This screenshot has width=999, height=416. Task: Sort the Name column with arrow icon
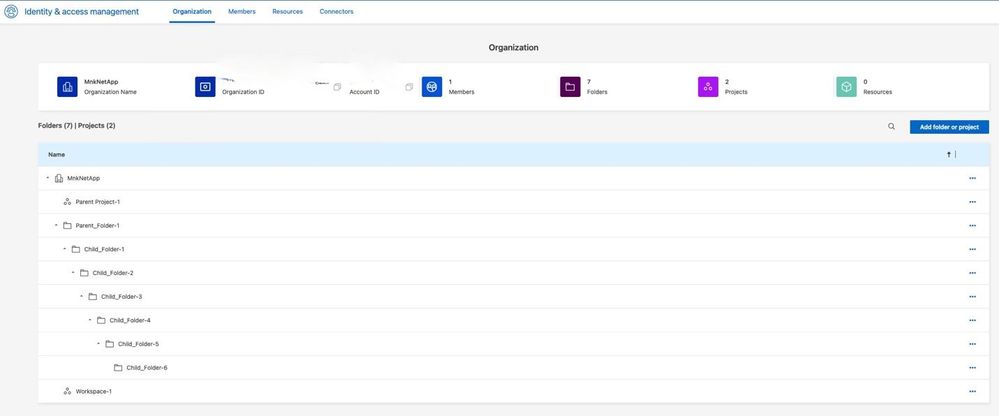point(949,154)
